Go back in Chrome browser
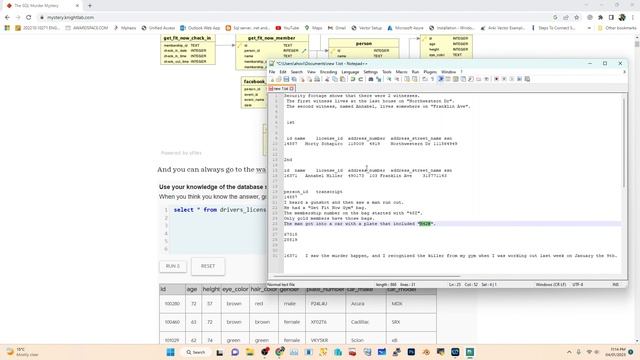Screen dimensions: 640x360 [x=7, y=18]
